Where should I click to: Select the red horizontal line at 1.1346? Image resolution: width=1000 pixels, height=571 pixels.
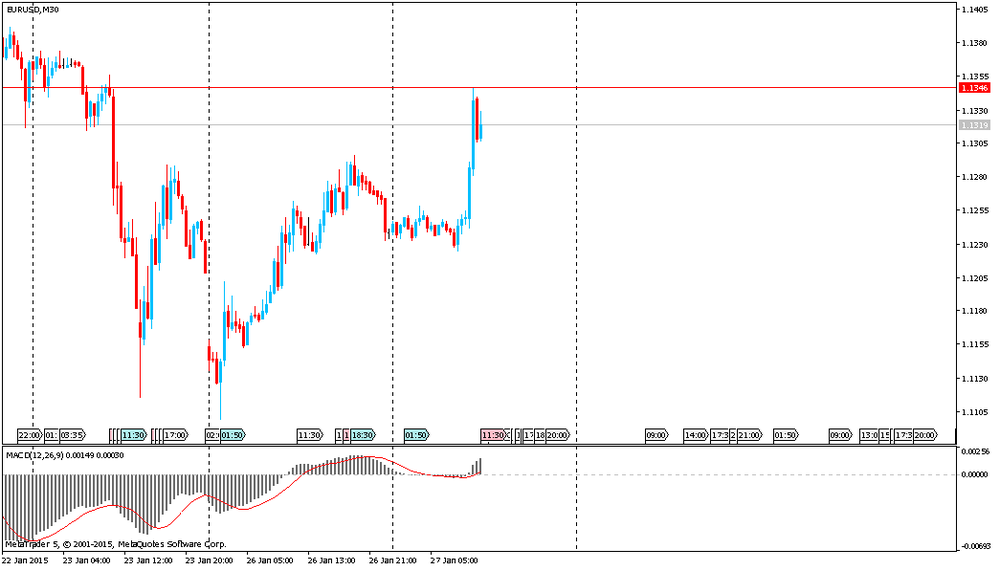[x=480, y=87]
